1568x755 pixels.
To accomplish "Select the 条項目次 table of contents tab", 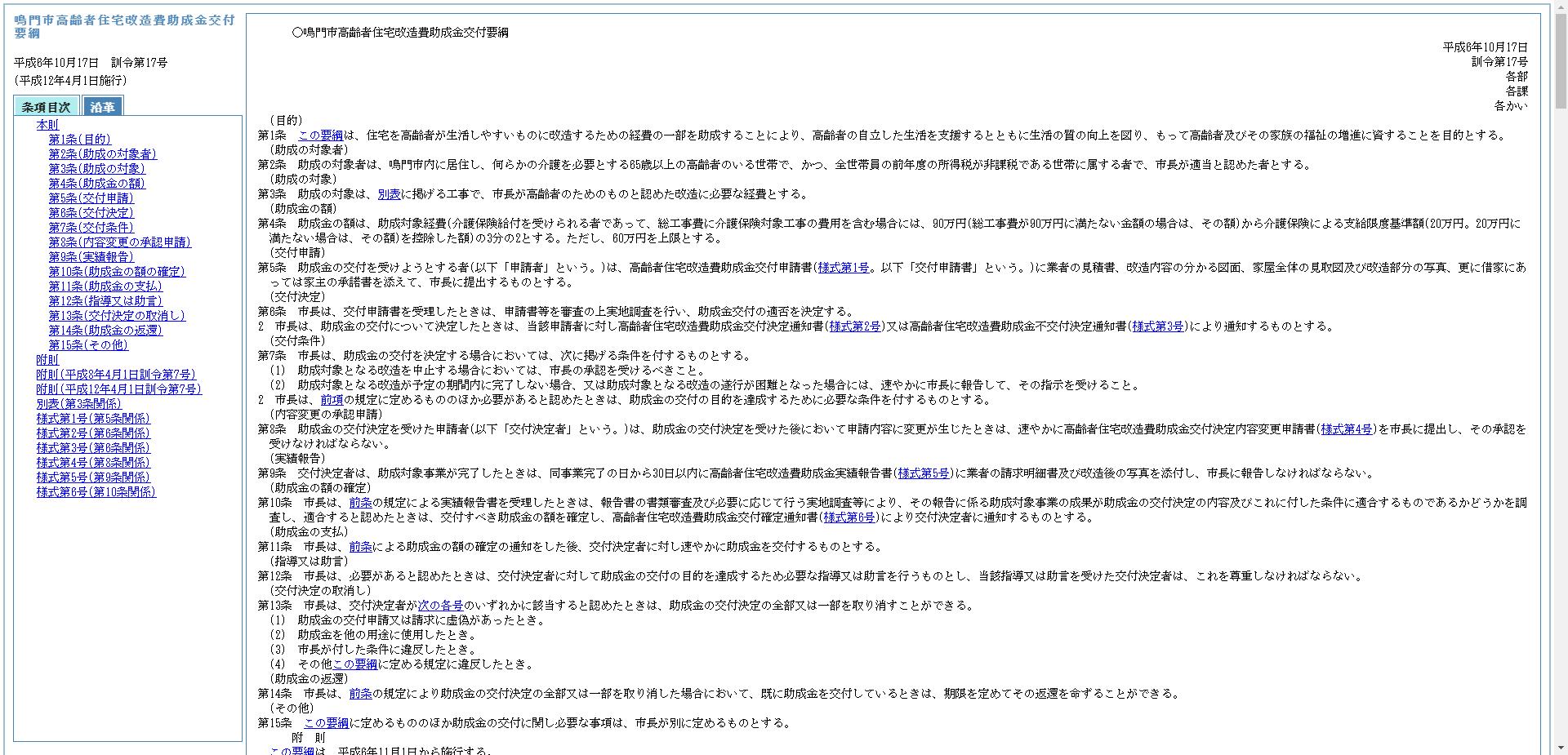I will tap(45, 106).
